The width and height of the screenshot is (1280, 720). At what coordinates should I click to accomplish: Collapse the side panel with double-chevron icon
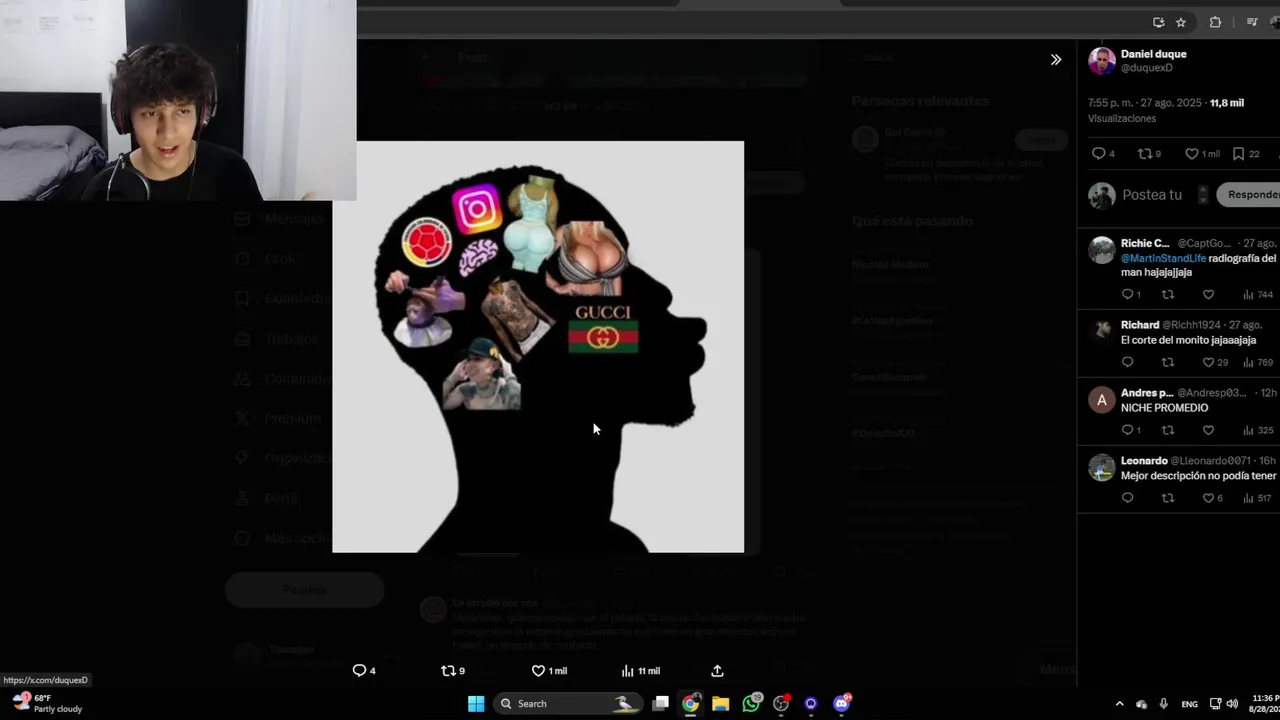1056,60
